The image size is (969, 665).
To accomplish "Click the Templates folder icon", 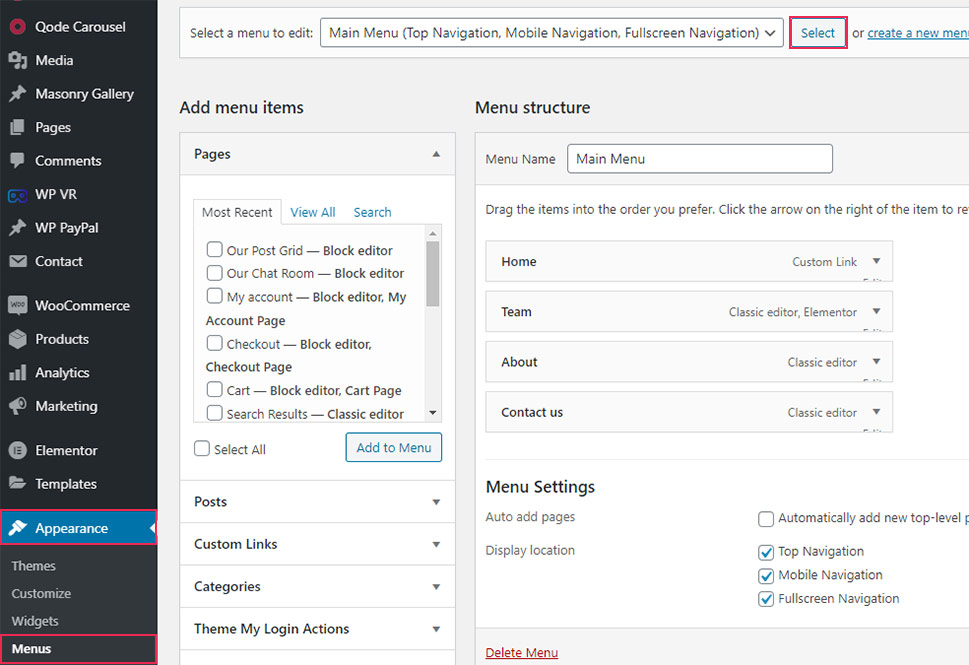I will (18, 483).
